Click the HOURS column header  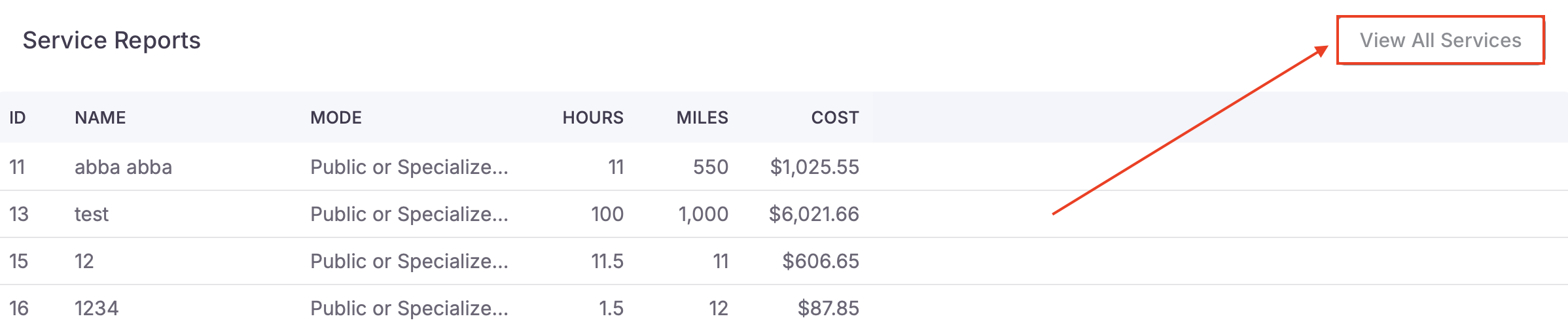(592, 118)
